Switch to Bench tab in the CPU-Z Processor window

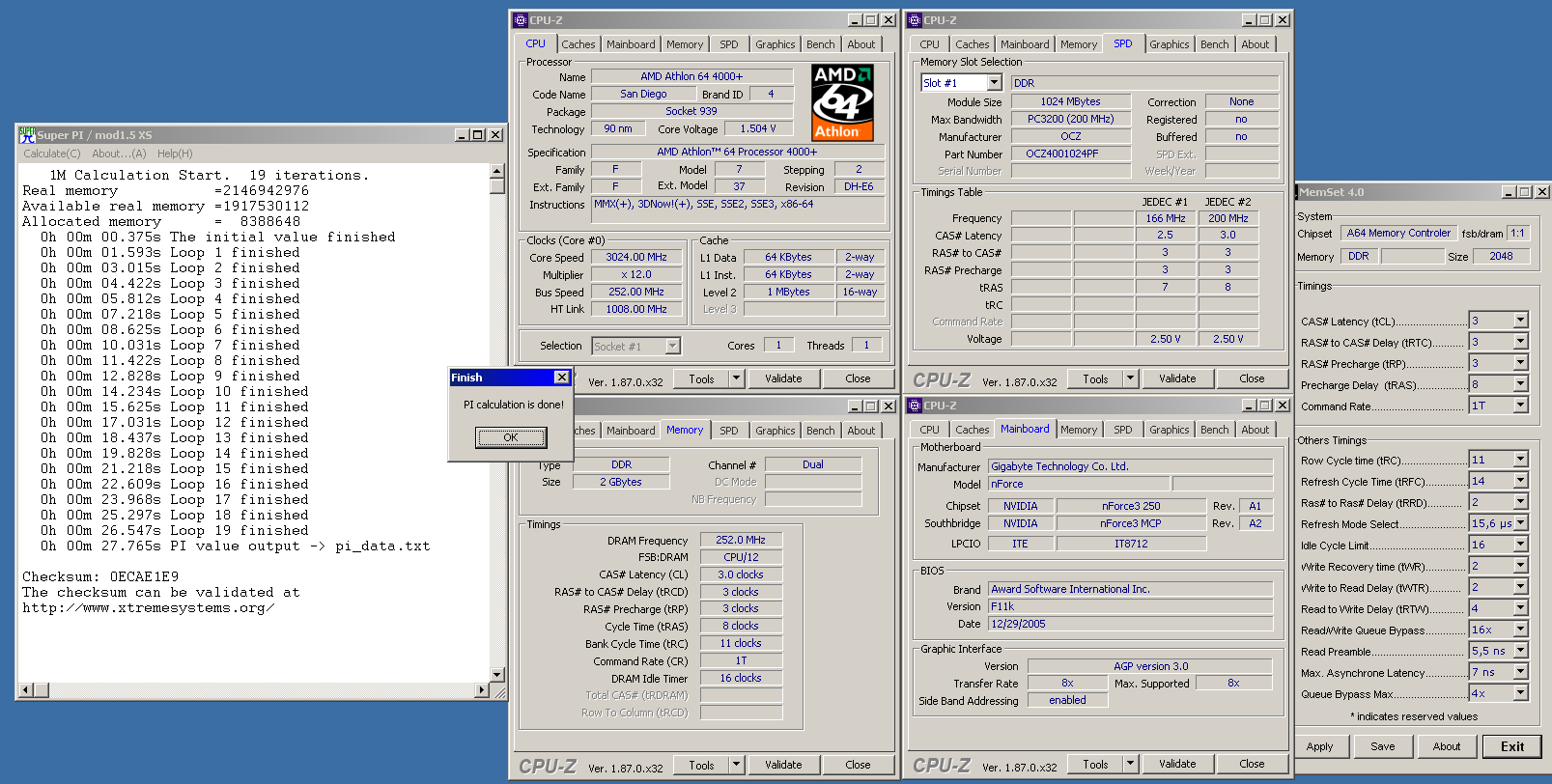(x=821, y=44)
